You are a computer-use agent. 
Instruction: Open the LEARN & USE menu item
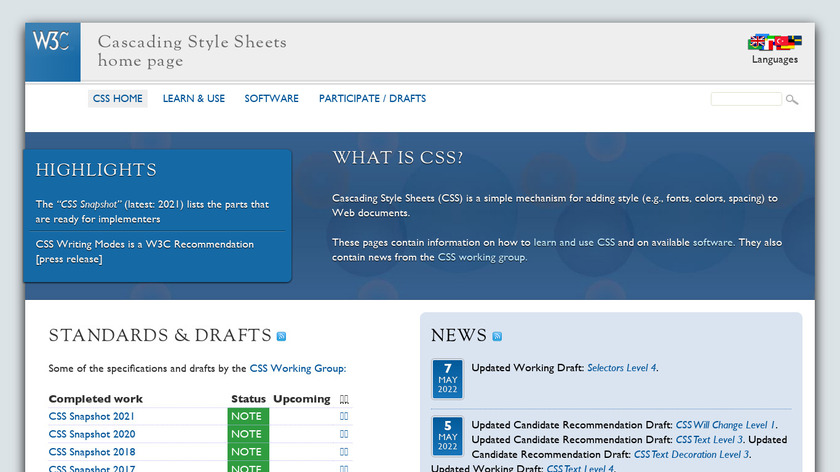coord(194,99)
